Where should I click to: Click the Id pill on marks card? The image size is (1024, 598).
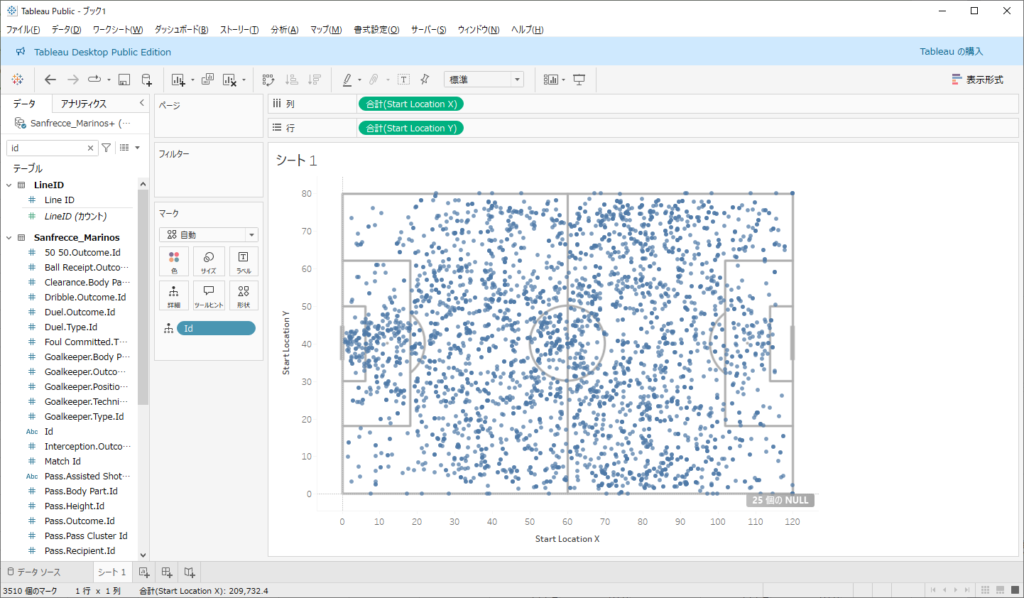point(216,328)
